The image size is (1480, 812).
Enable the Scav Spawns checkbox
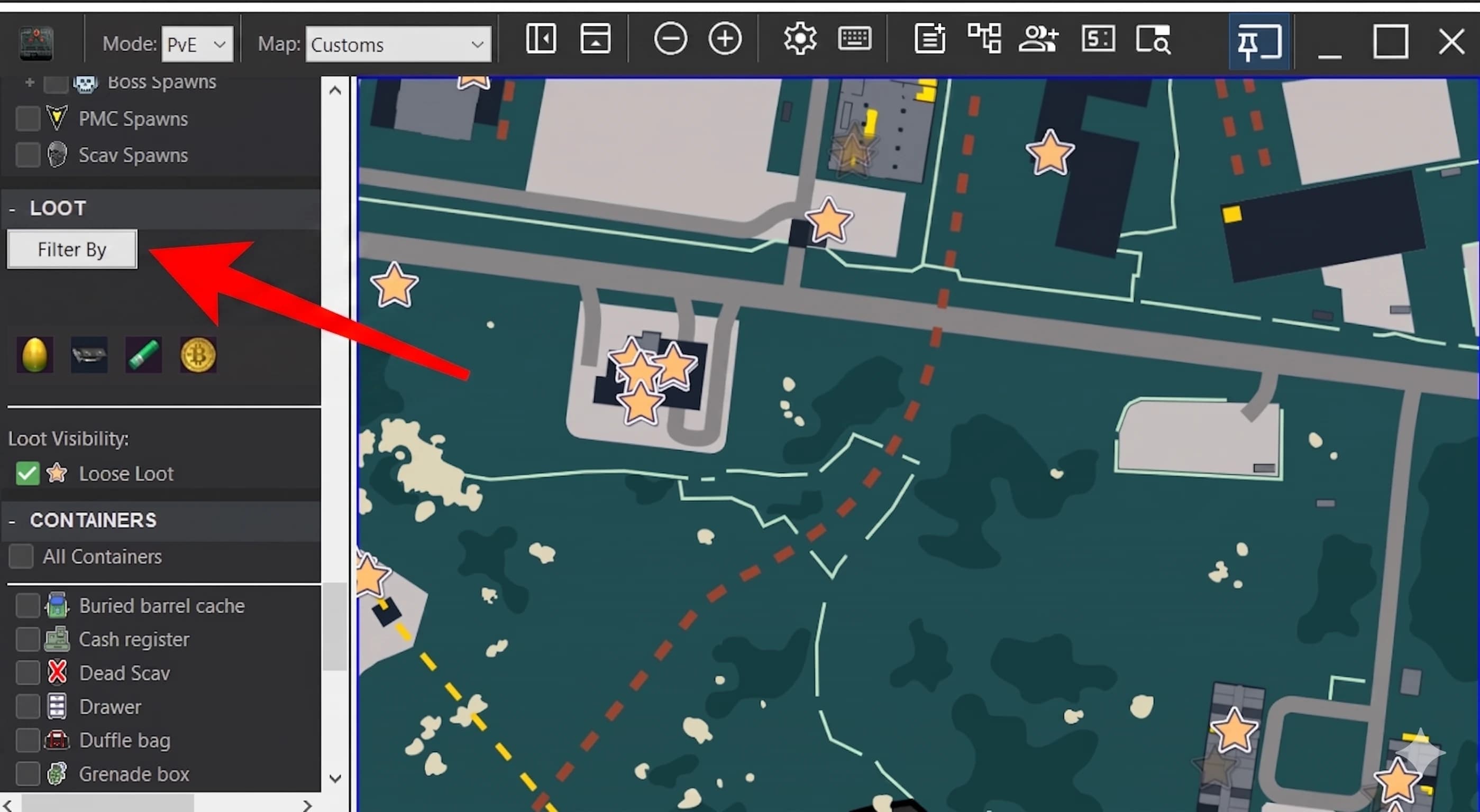click(x=28, y=155)
